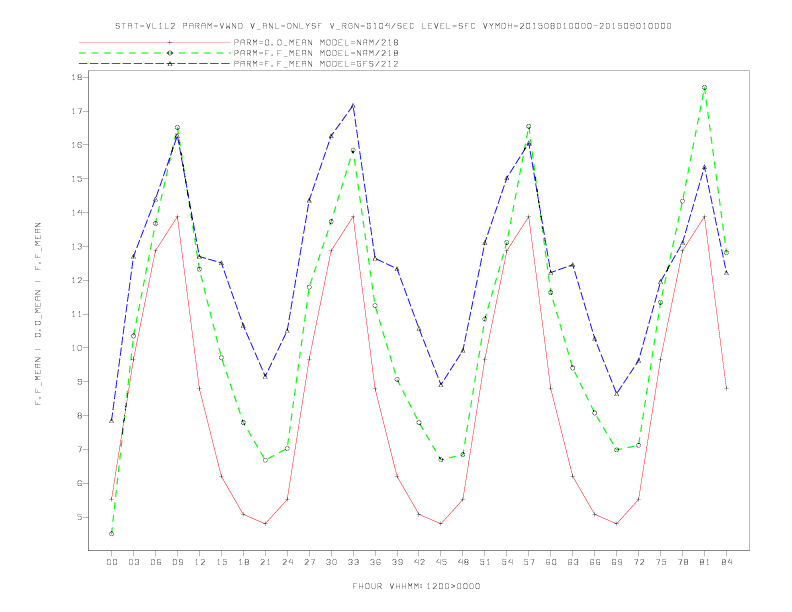Image resolution: width=792 pixels, height=612 pixels.
Task: Click x-axis forecast hour label 81
Action: pos(705,562)
